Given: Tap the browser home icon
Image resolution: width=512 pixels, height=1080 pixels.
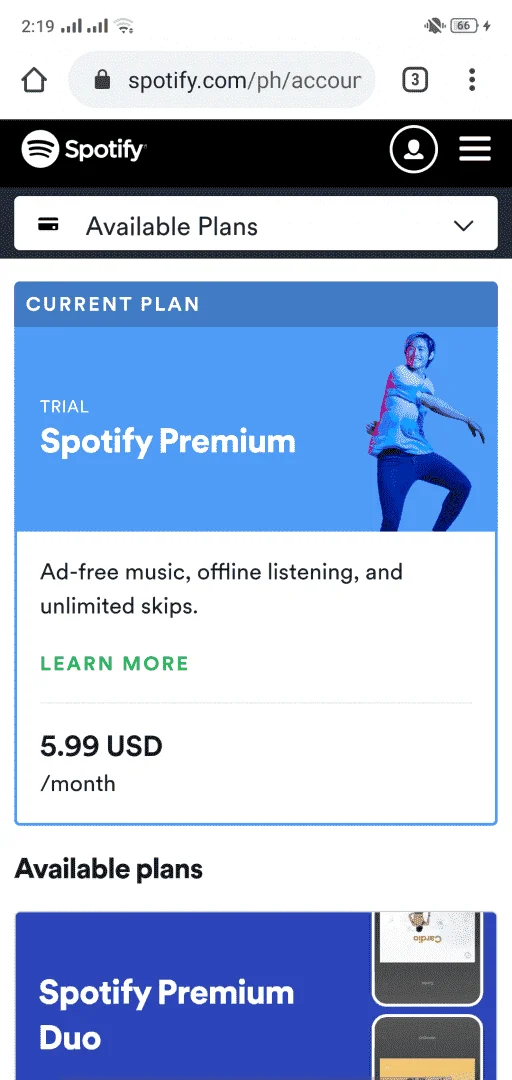Looking at the screenshot, I should pyautogui.click(x=34, y=81).
